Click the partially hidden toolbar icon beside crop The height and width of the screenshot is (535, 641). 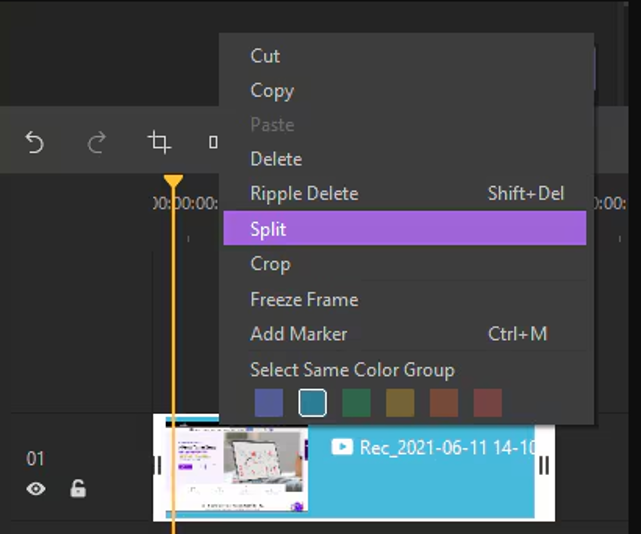point(213,142)
